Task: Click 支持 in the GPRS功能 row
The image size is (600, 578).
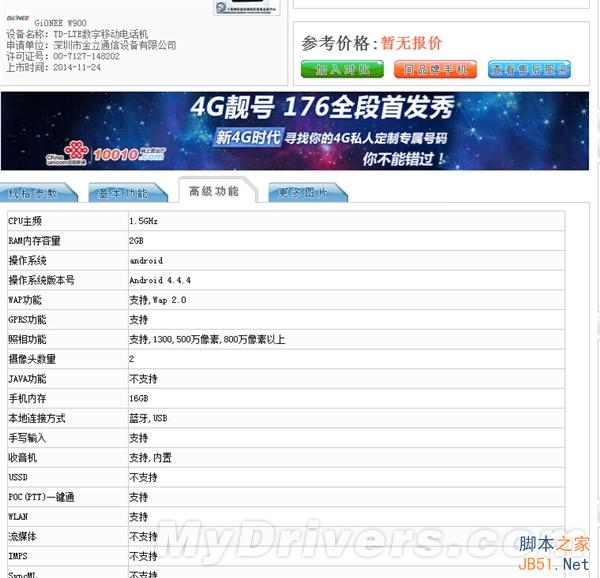Action: (x=138, y=320)
